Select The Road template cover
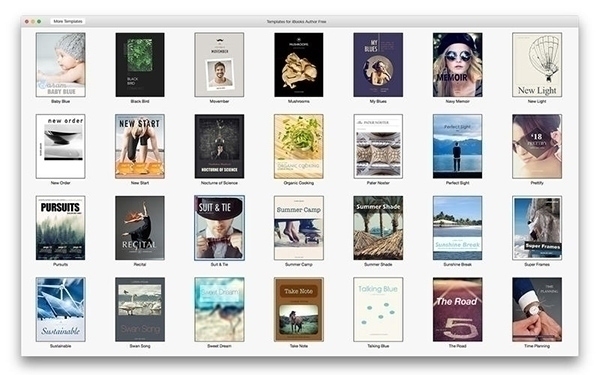 pos(458,310)
